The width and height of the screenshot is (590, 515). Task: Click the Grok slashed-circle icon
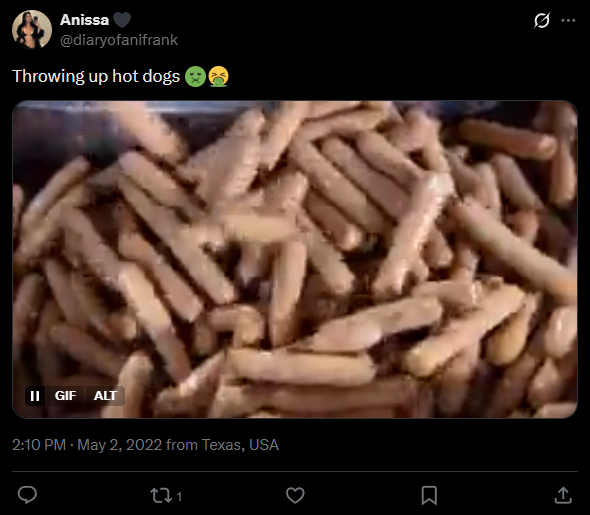[x=542, y=20]
